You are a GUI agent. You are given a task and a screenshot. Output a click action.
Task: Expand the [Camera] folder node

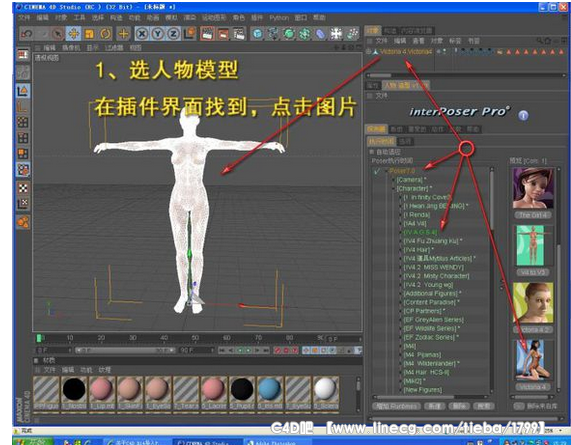(x=394, y=180)
